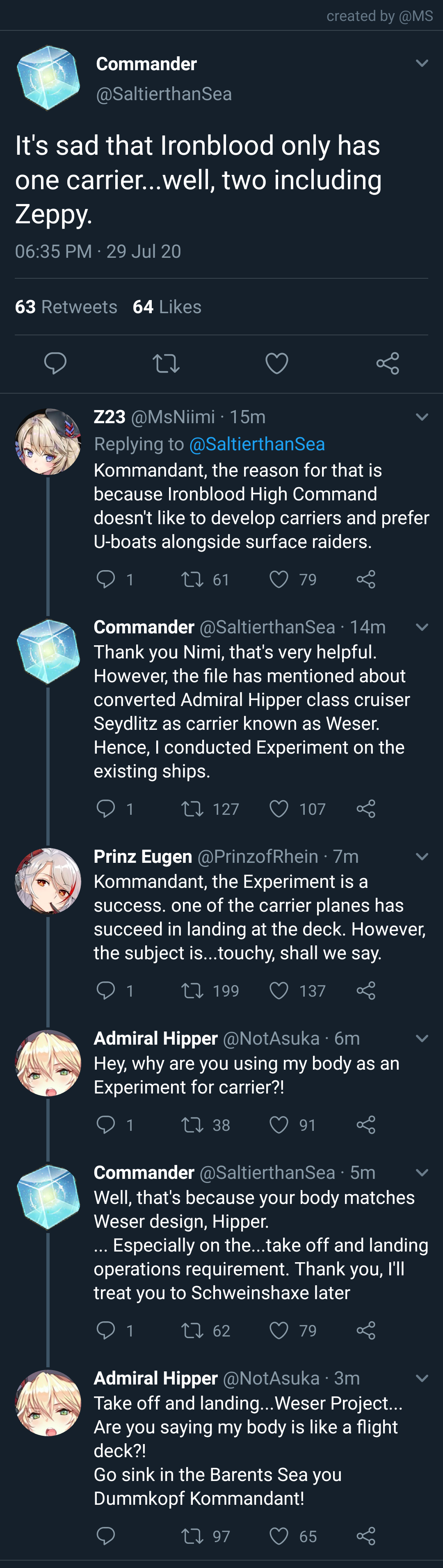Expand the menu chevron on Z23's reply
This screenshot has width=443, height=1568.
pyautogui.click(x=422, y=417)
